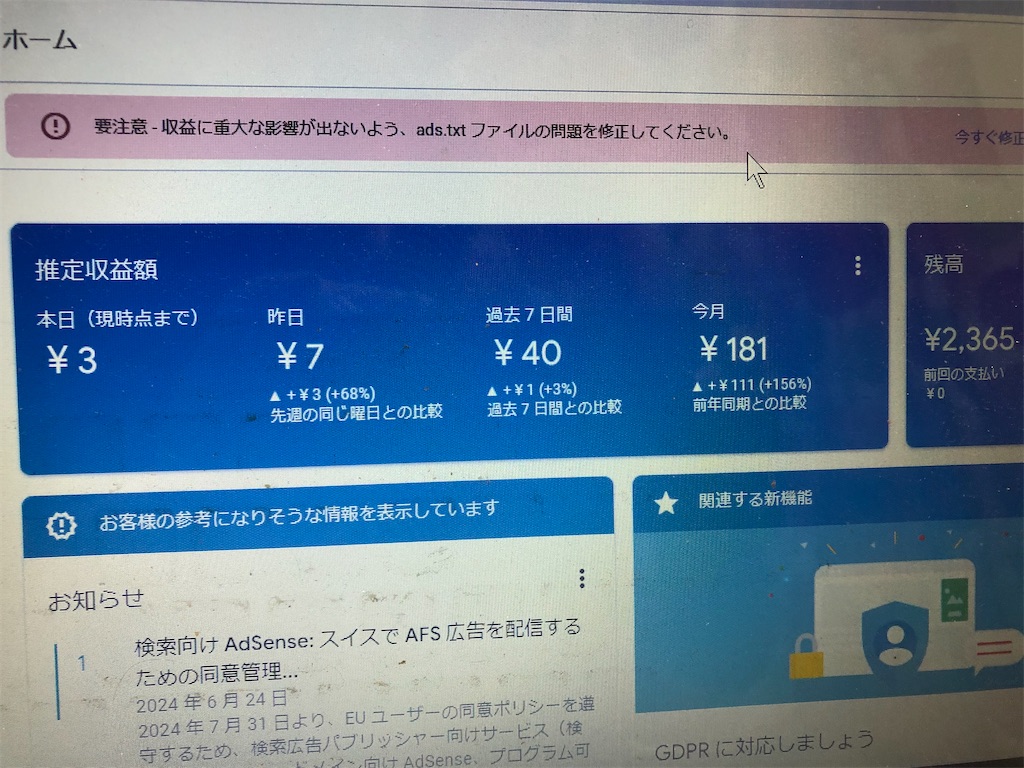Image resolution: width=1024 pixels, height=768 pixels.
Task: Click the 本日（現時点まで） label
Action: click(118, 319)
